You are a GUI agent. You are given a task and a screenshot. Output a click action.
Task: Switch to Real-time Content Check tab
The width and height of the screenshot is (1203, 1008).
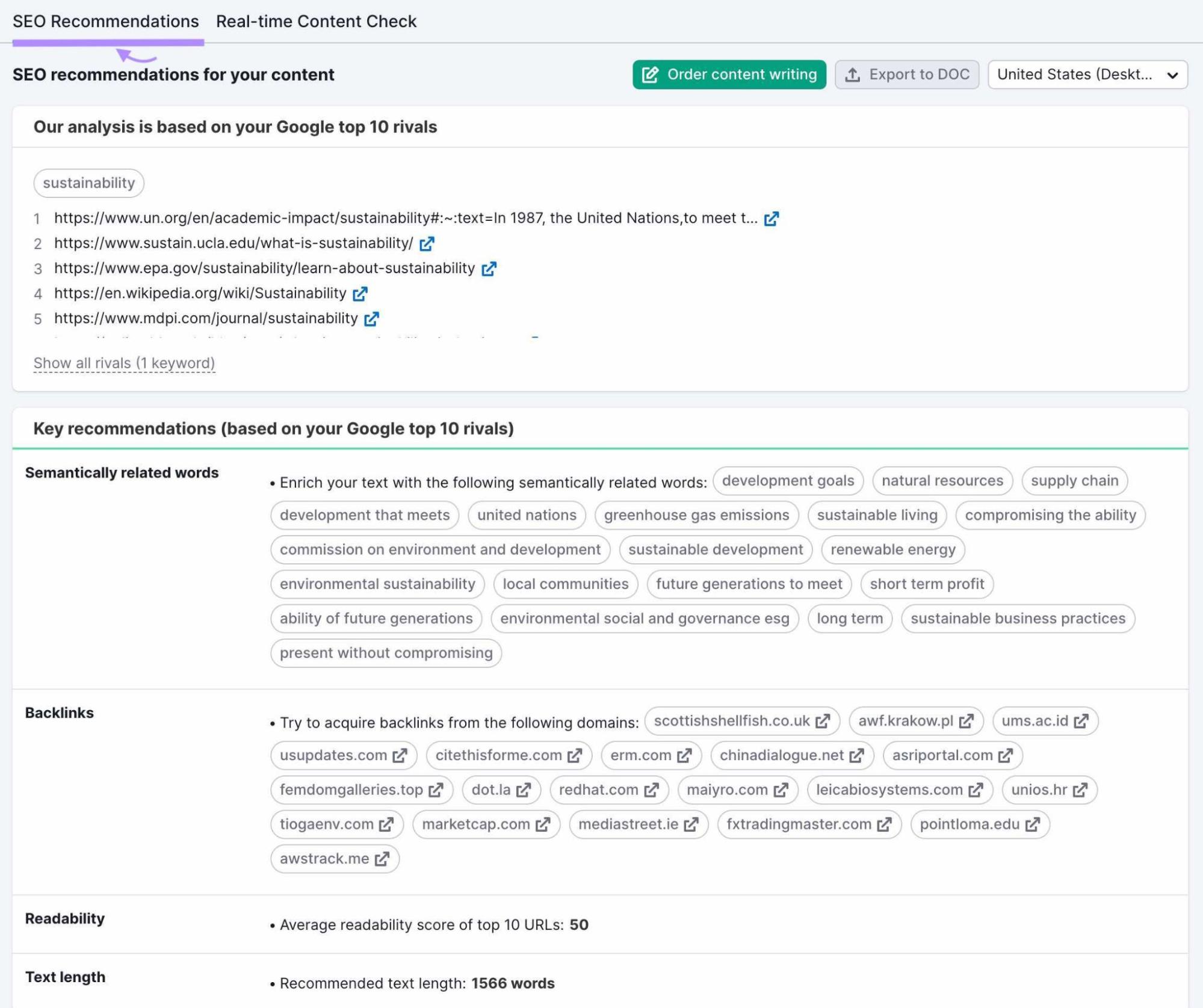314,20
